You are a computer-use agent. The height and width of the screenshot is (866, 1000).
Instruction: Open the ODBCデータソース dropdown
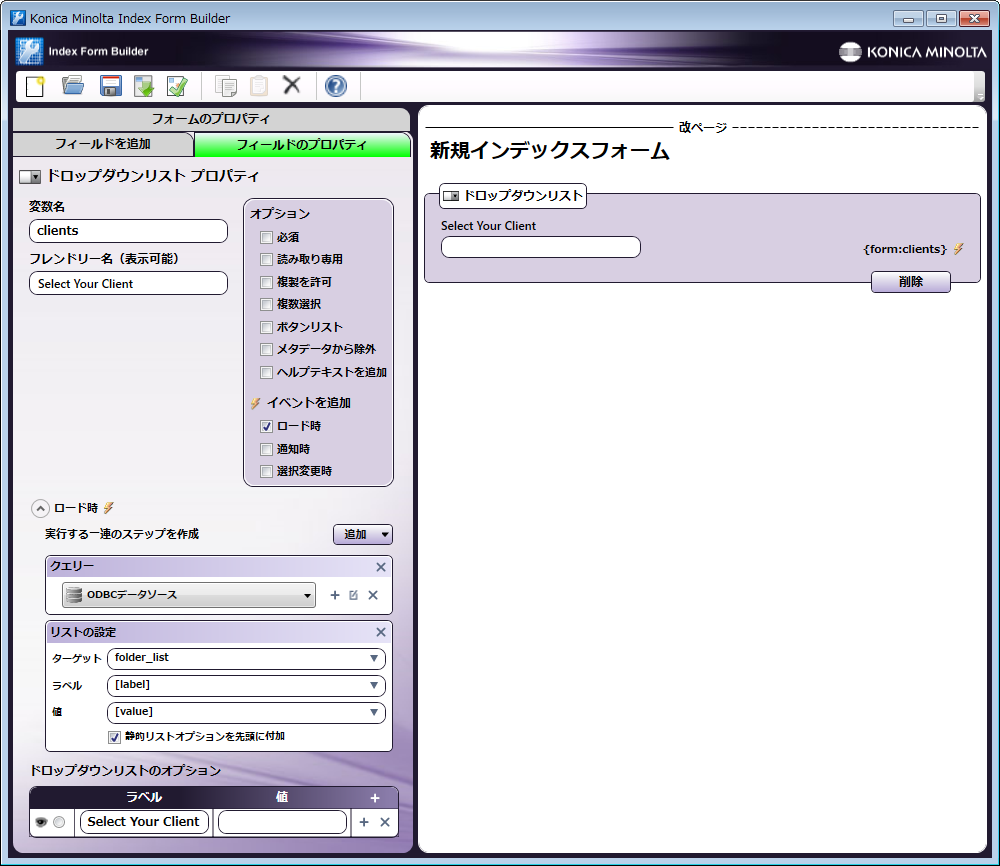[189, 595]
